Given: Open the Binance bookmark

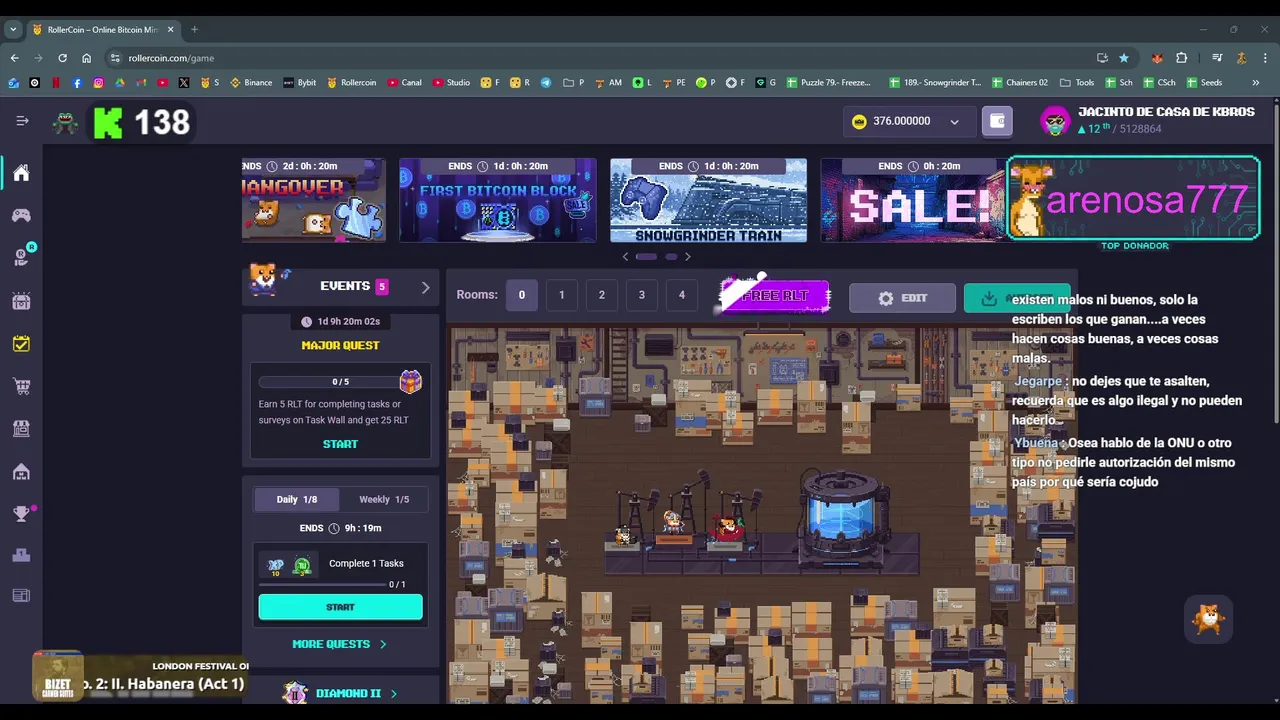Looking at the screenshot, I should (x=251, y=83).
